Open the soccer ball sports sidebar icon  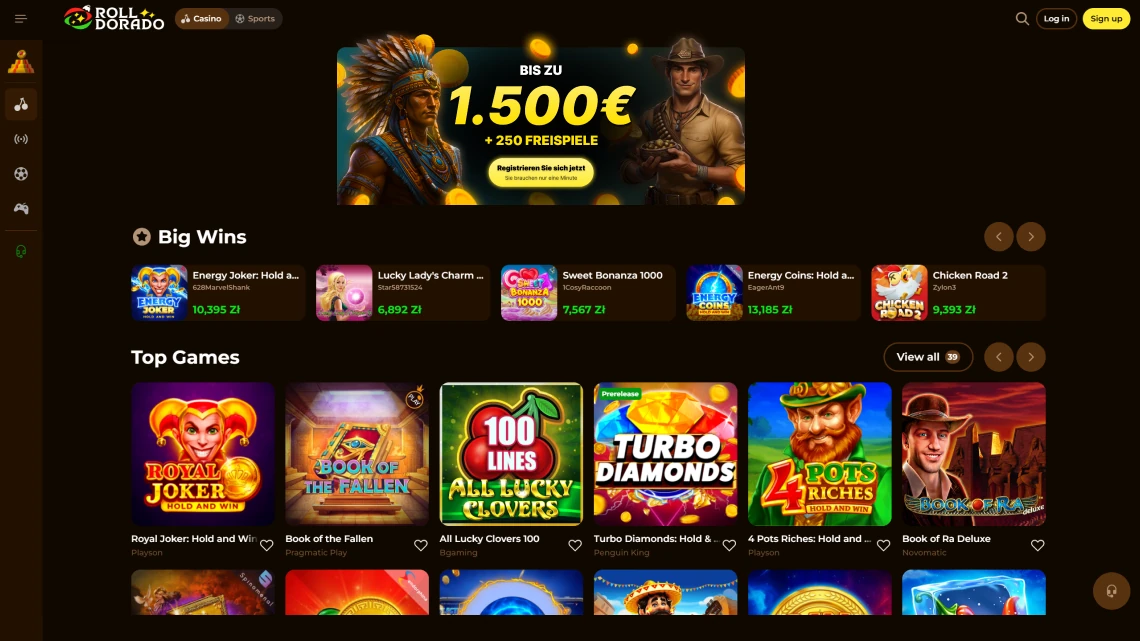point(21,174)
